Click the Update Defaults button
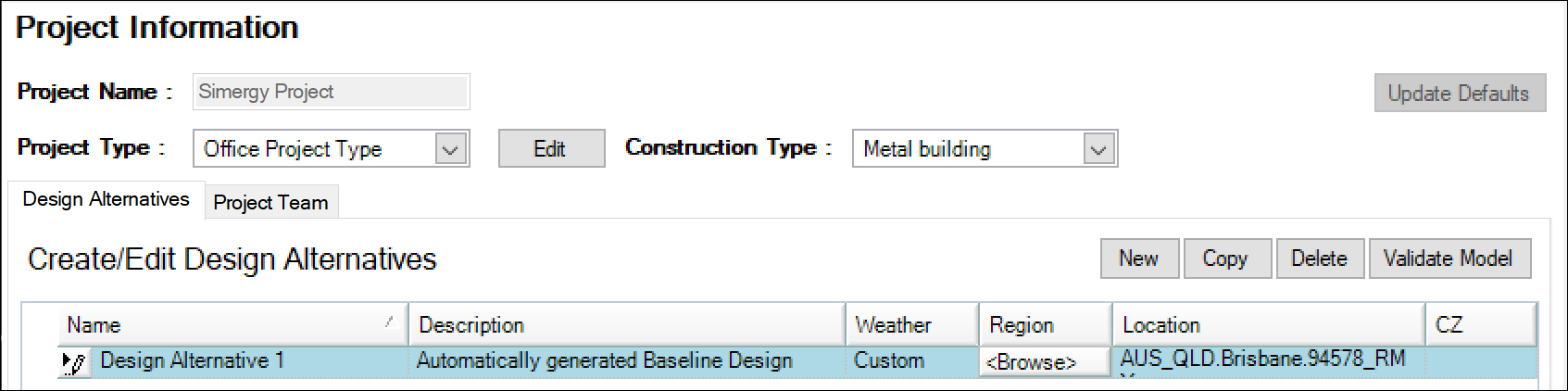1568x391 pixels. (x=1460, y=93)
